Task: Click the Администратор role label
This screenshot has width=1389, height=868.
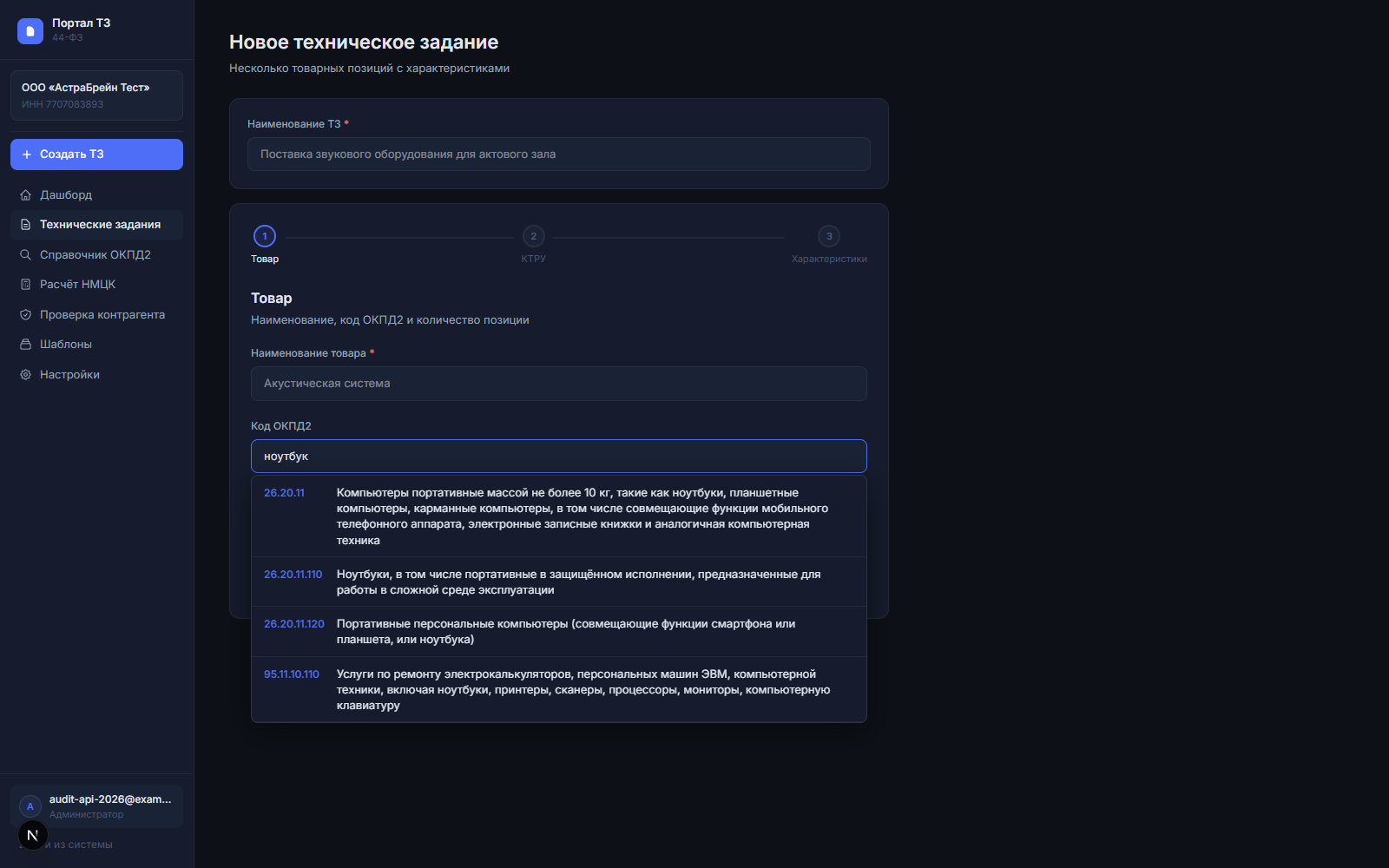Action: [86, 815]
